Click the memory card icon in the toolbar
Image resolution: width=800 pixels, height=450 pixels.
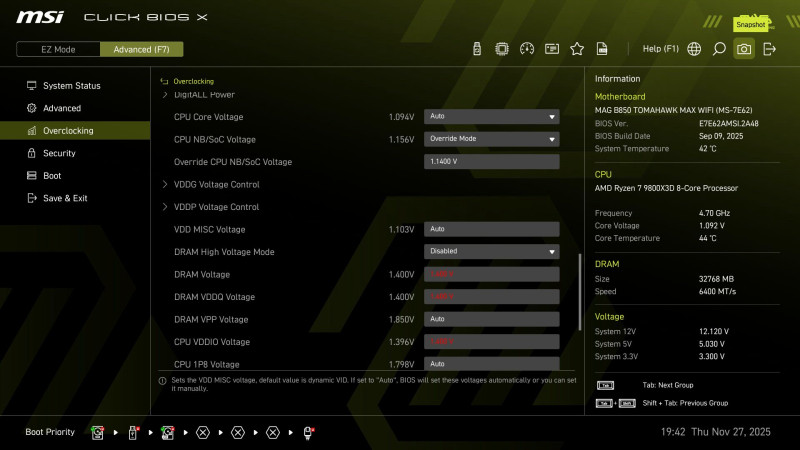552,49
